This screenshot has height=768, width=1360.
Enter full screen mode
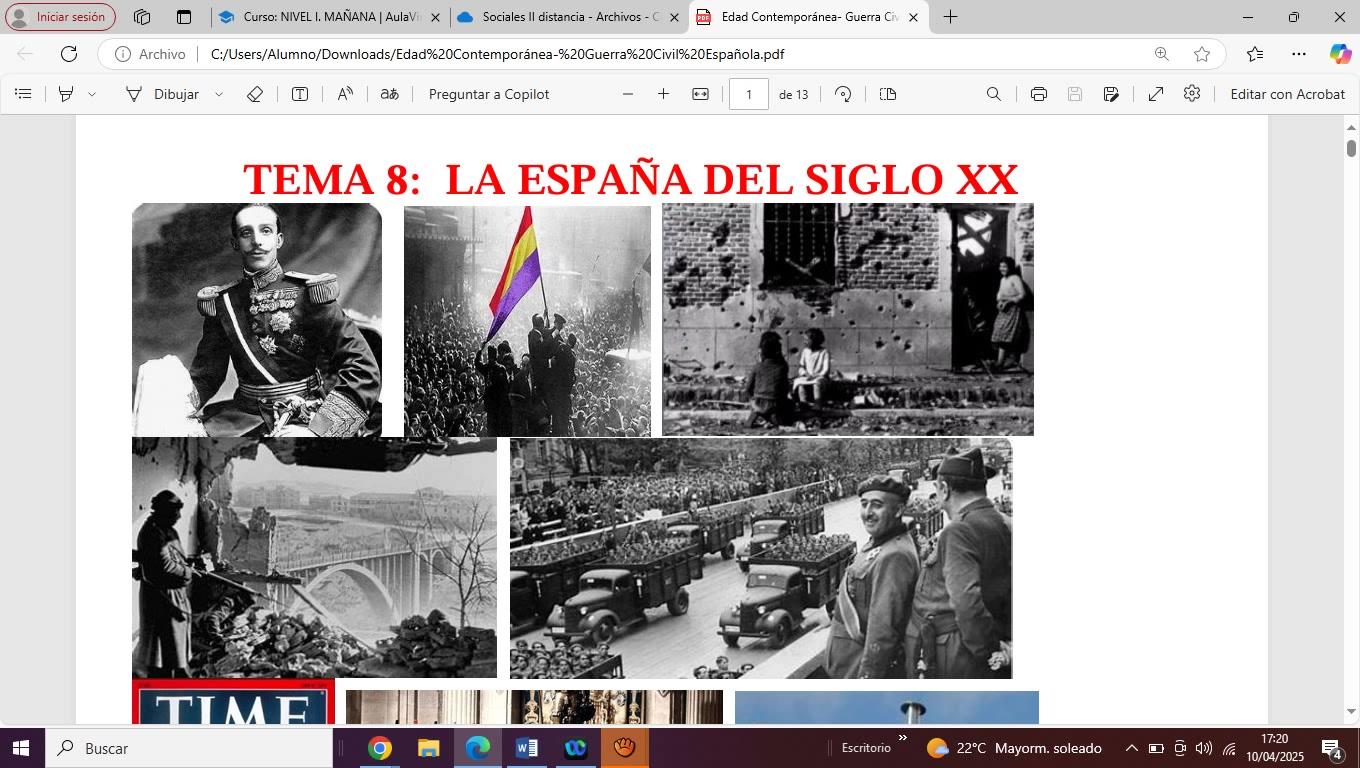[1155, 94]
